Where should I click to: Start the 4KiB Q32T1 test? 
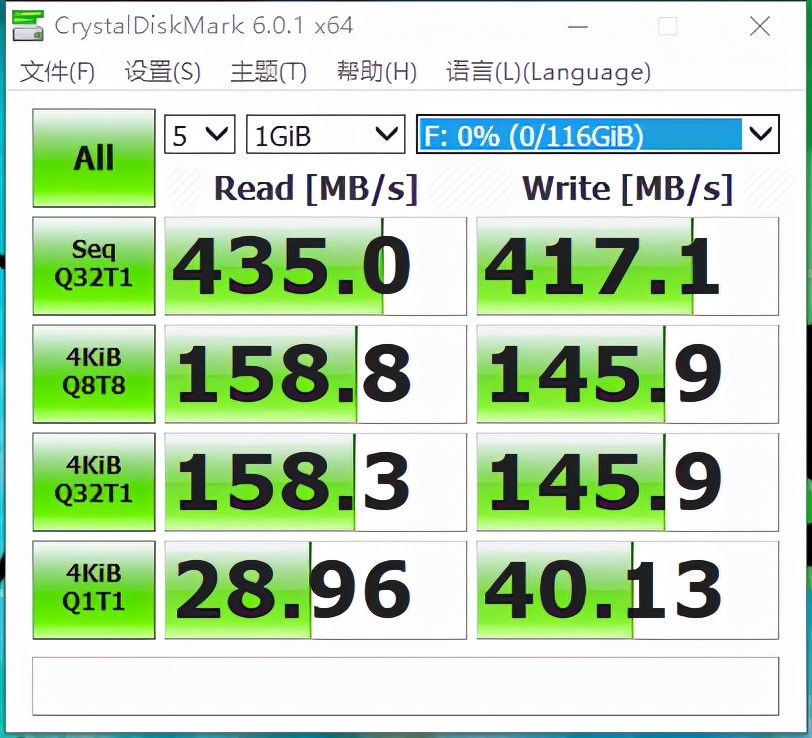pyautogui.click(x=94, y=482)
